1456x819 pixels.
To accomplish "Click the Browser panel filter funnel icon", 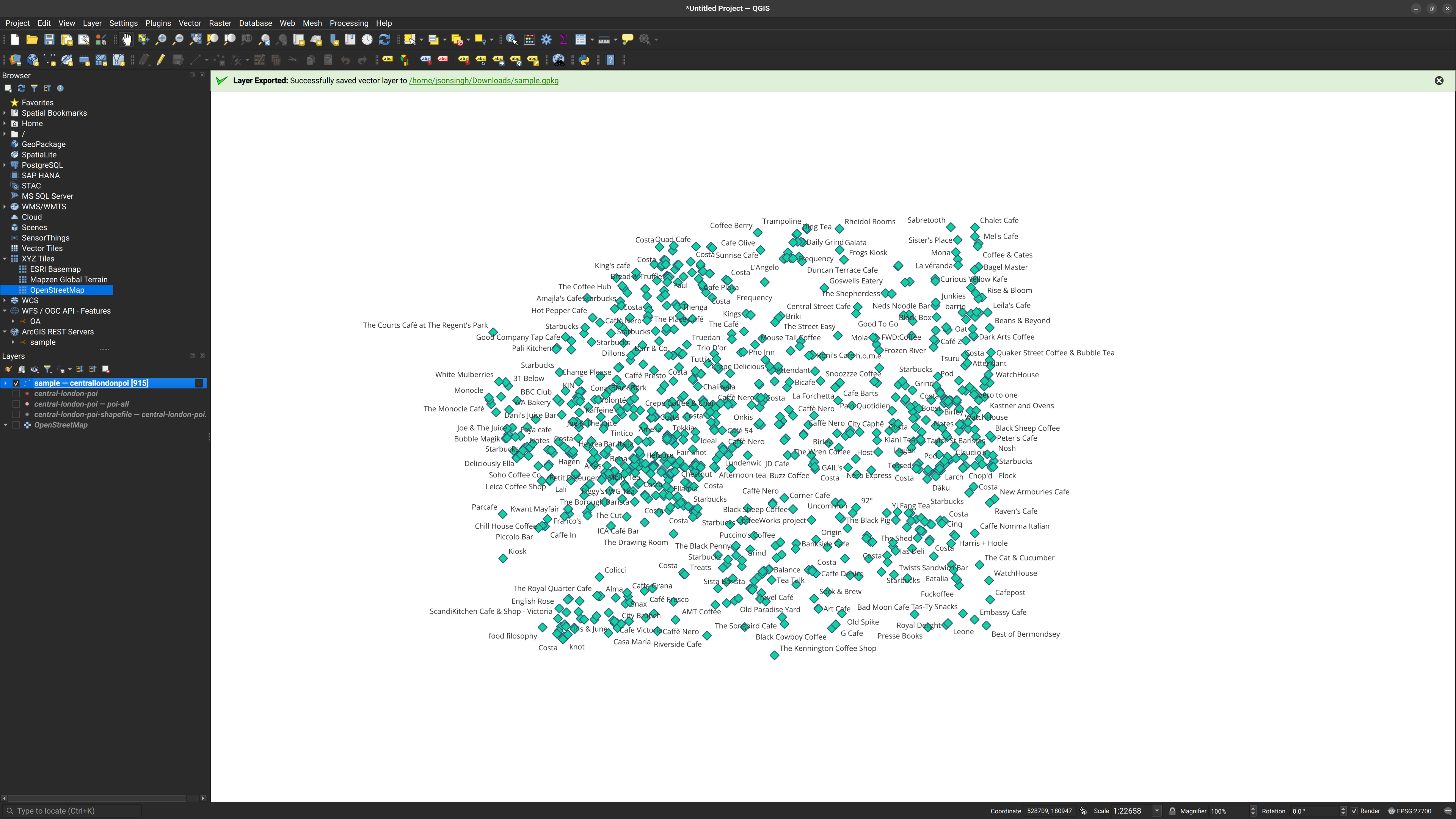I will point(35,89).
